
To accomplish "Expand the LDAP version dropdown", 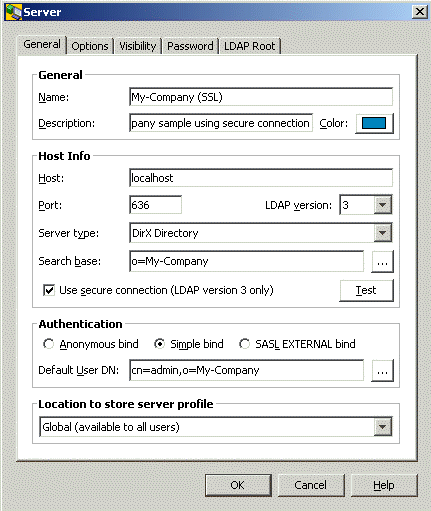I will point(382,205).
